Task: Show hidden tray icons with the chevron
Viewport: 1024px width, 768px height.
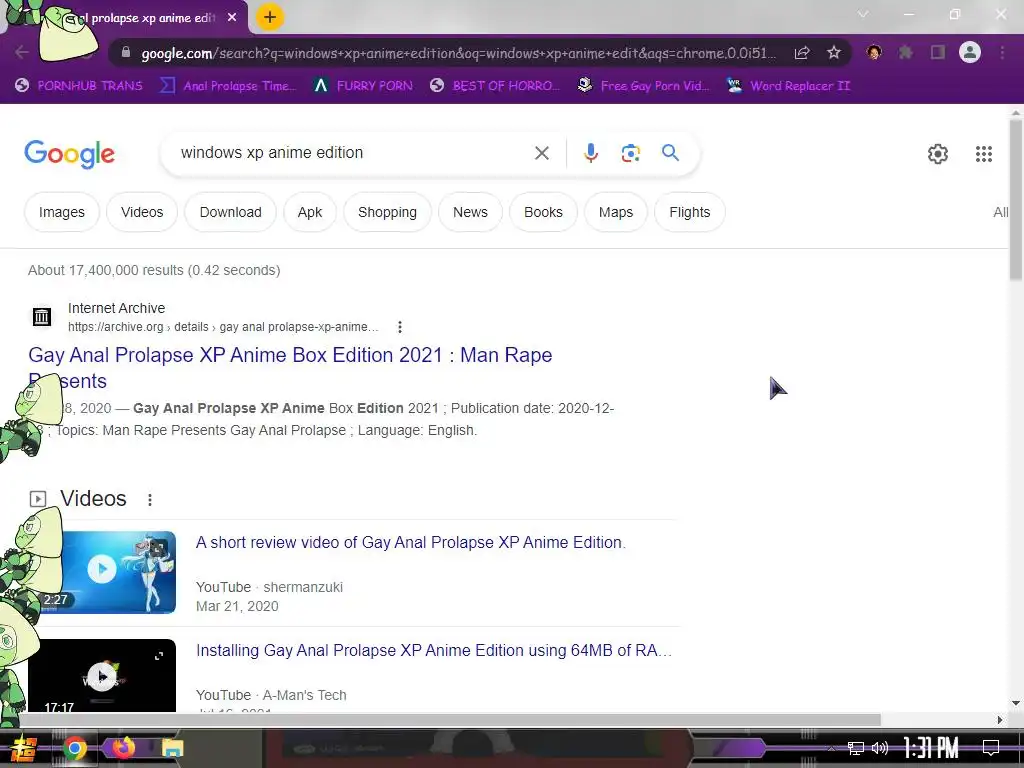Action: pos(831,748)
